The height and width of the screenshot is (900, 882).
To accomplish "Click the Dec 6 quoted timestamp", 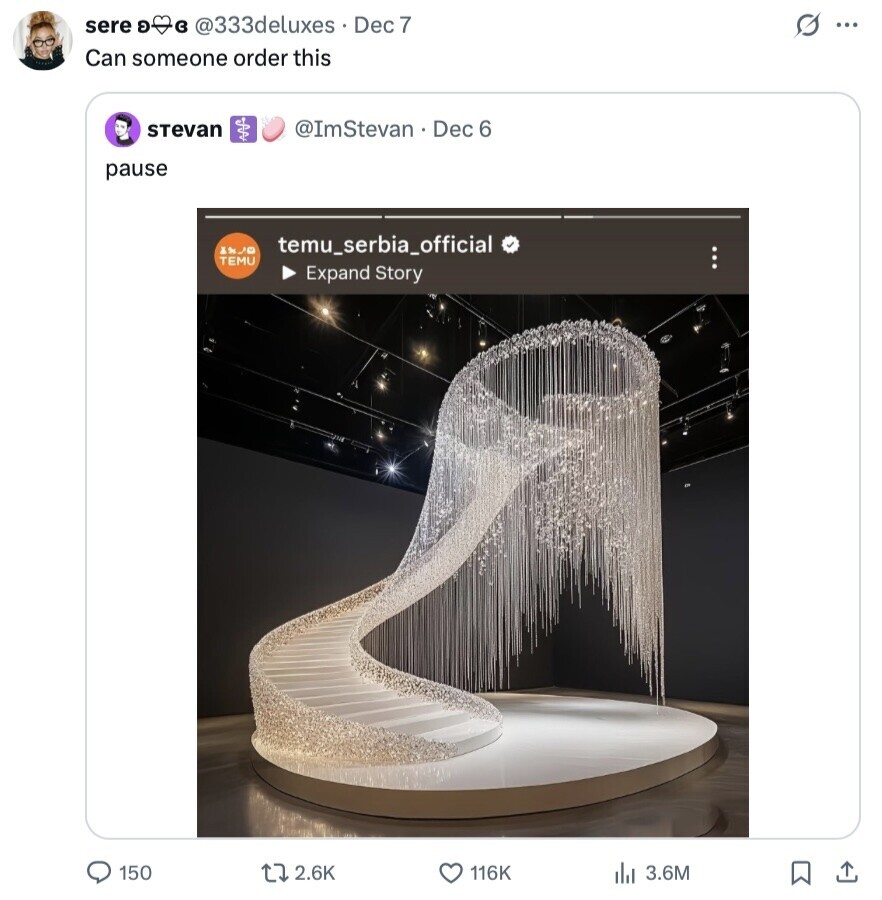I will coord(462,129).
